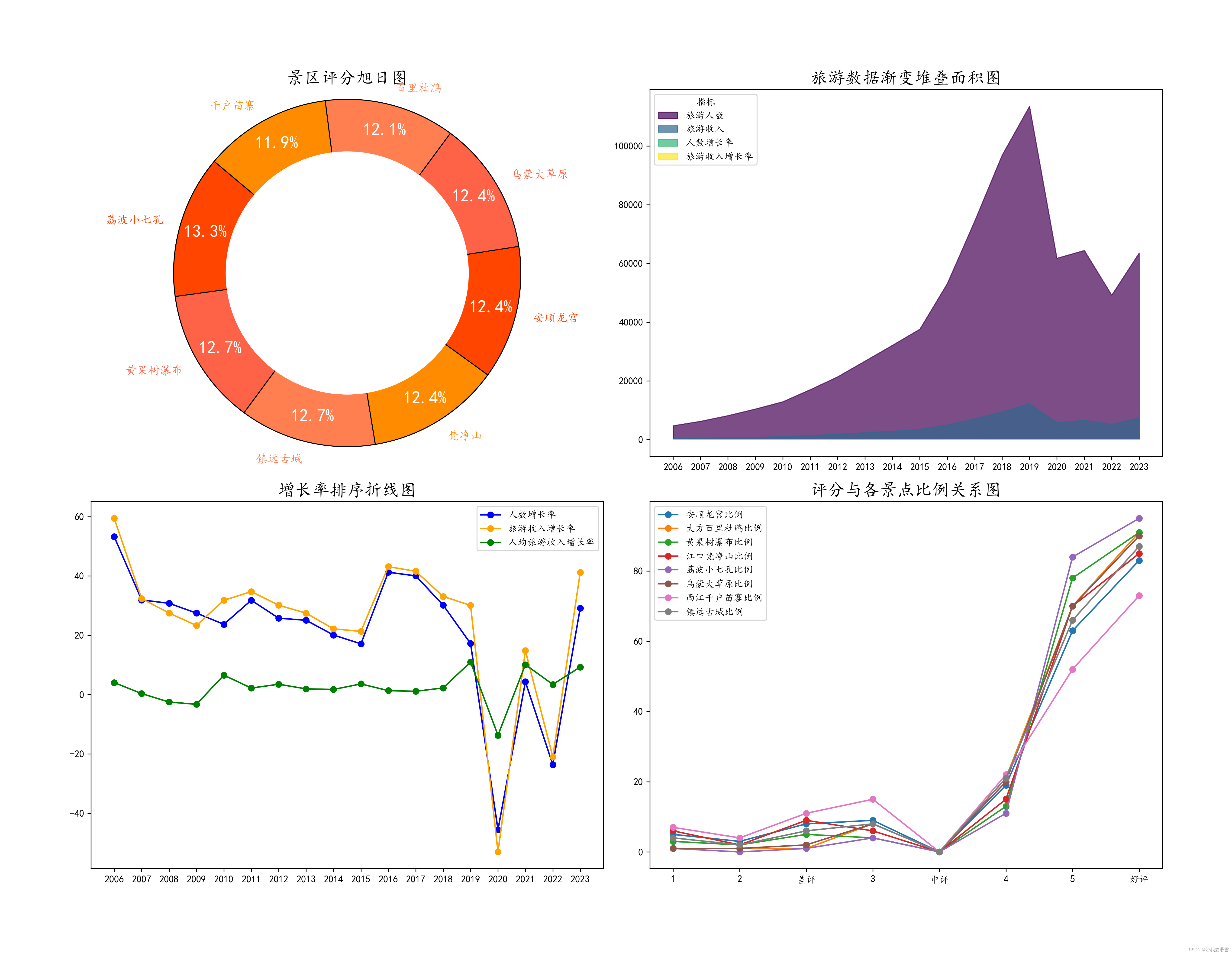Click the 2019 peak of the area chart
The height and width of the screenshot is (954, 1232).
[x=1029, y=107]
